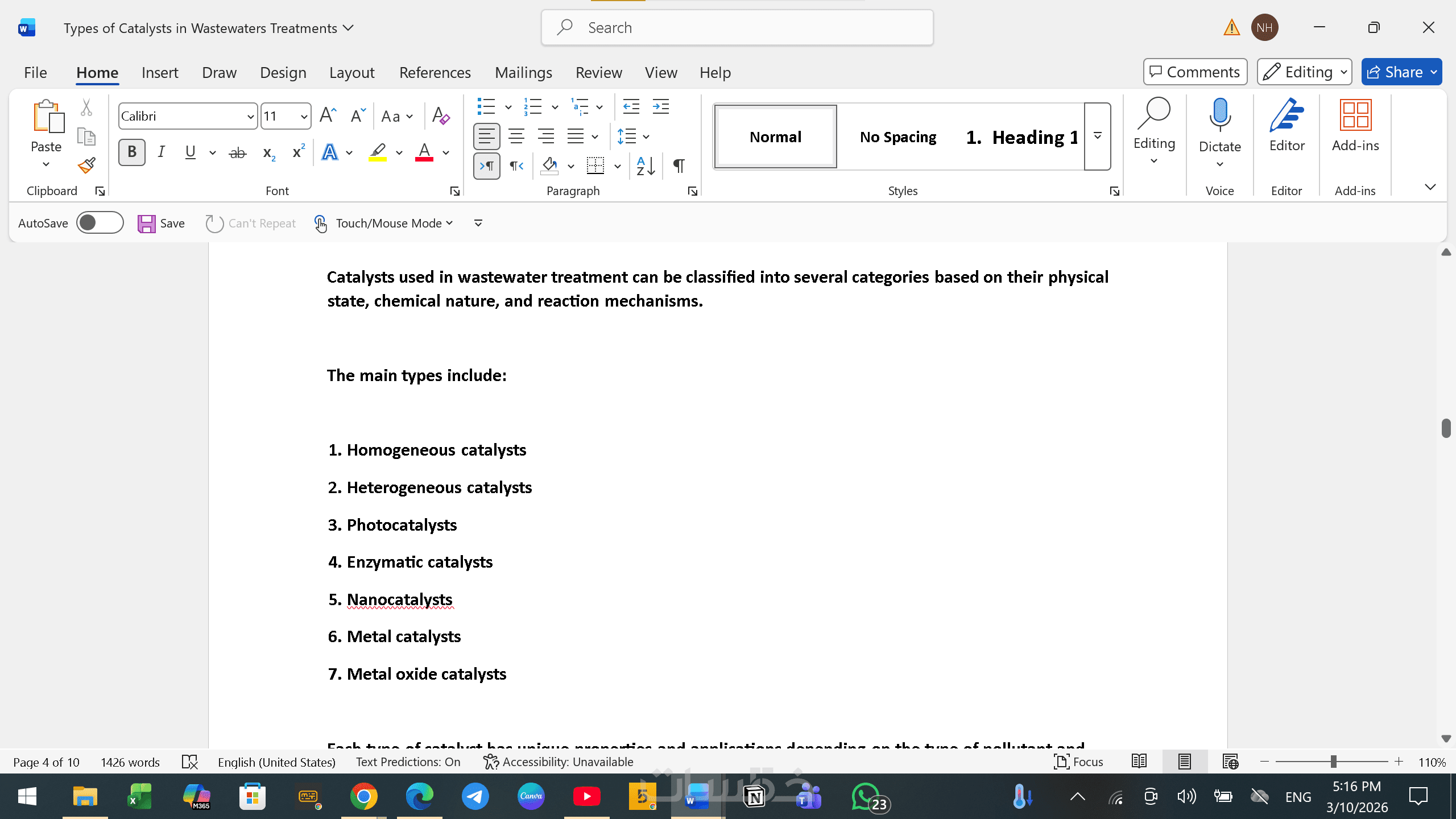Toggle Bold formatting off

click(x=131, y=152)
